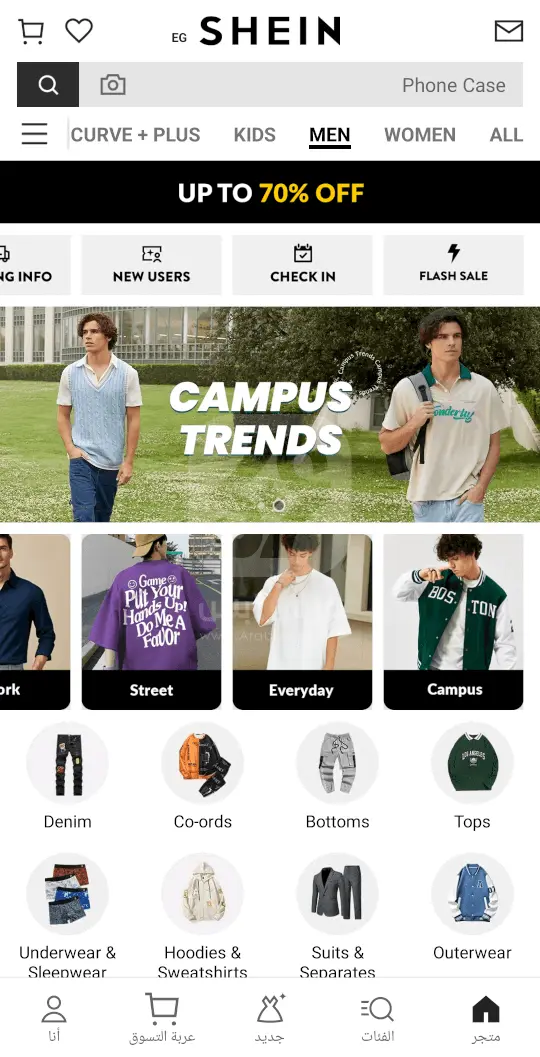Tap the dark search magnifier button
This screenshot has width=540, height=1057.
[48, 85]
